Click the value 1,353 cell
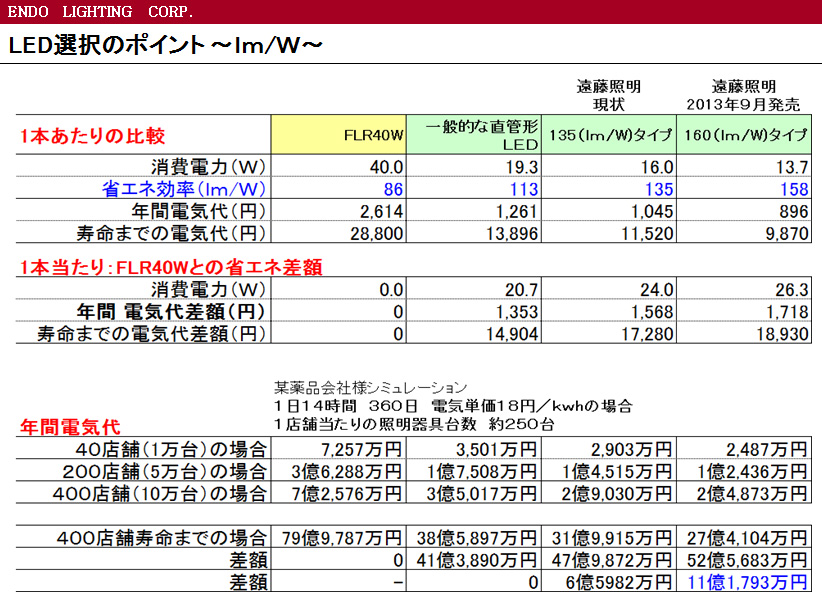 517,312
